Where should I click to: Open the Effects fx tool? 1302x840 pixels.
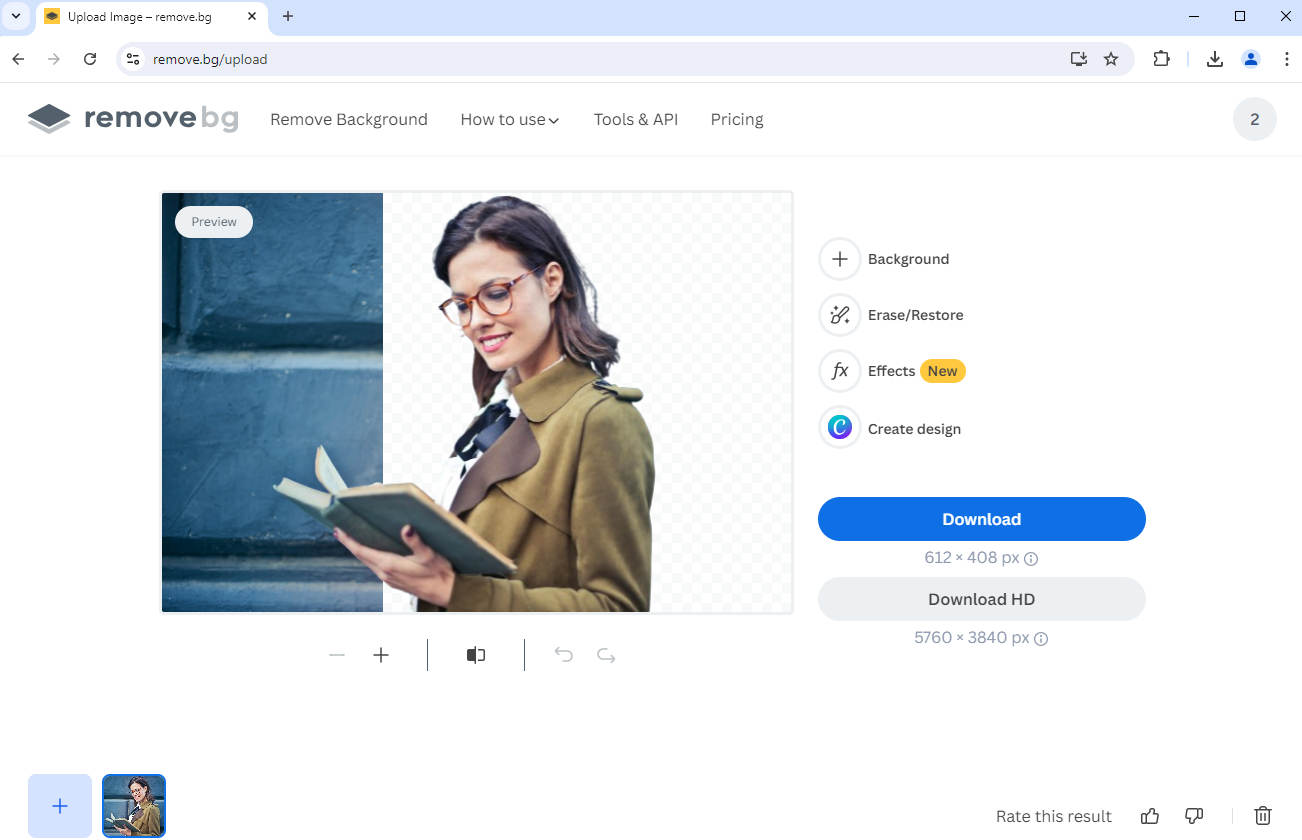click(x=840, y=371)
